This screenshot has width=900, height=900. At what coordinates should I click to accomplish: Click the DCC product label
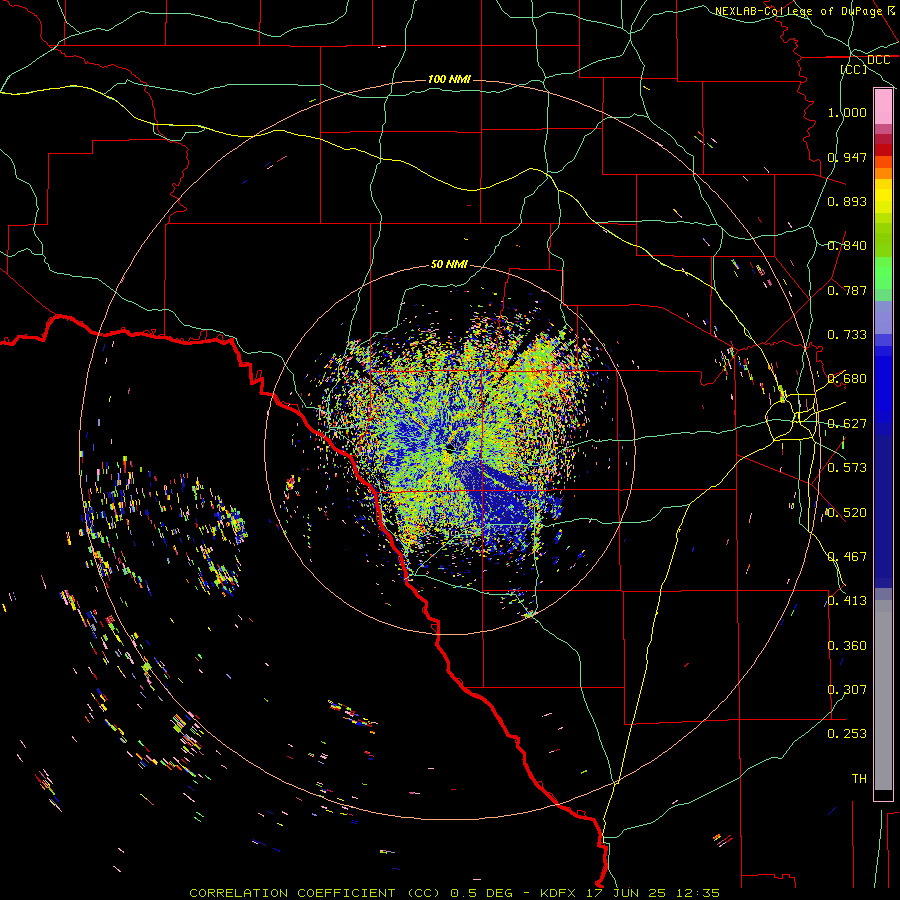[x=878, y=60]
